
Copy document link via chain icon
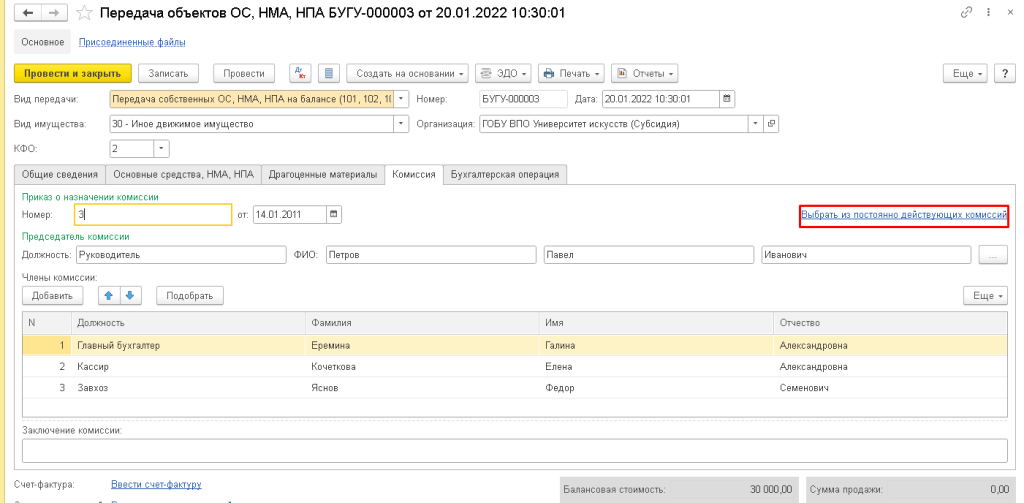(966, 12)
